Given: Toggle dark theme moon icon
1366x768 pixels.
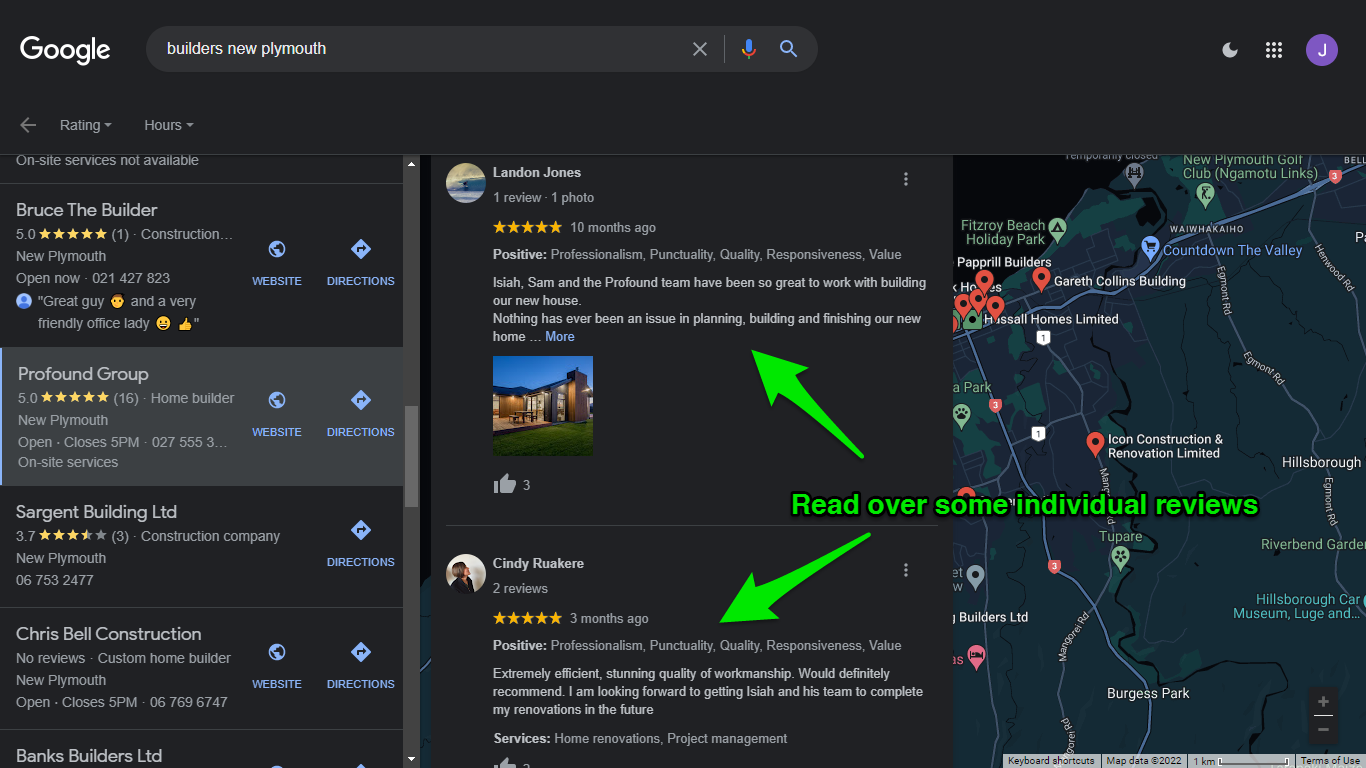Looking at the screenshot, I should point(1231,50).
